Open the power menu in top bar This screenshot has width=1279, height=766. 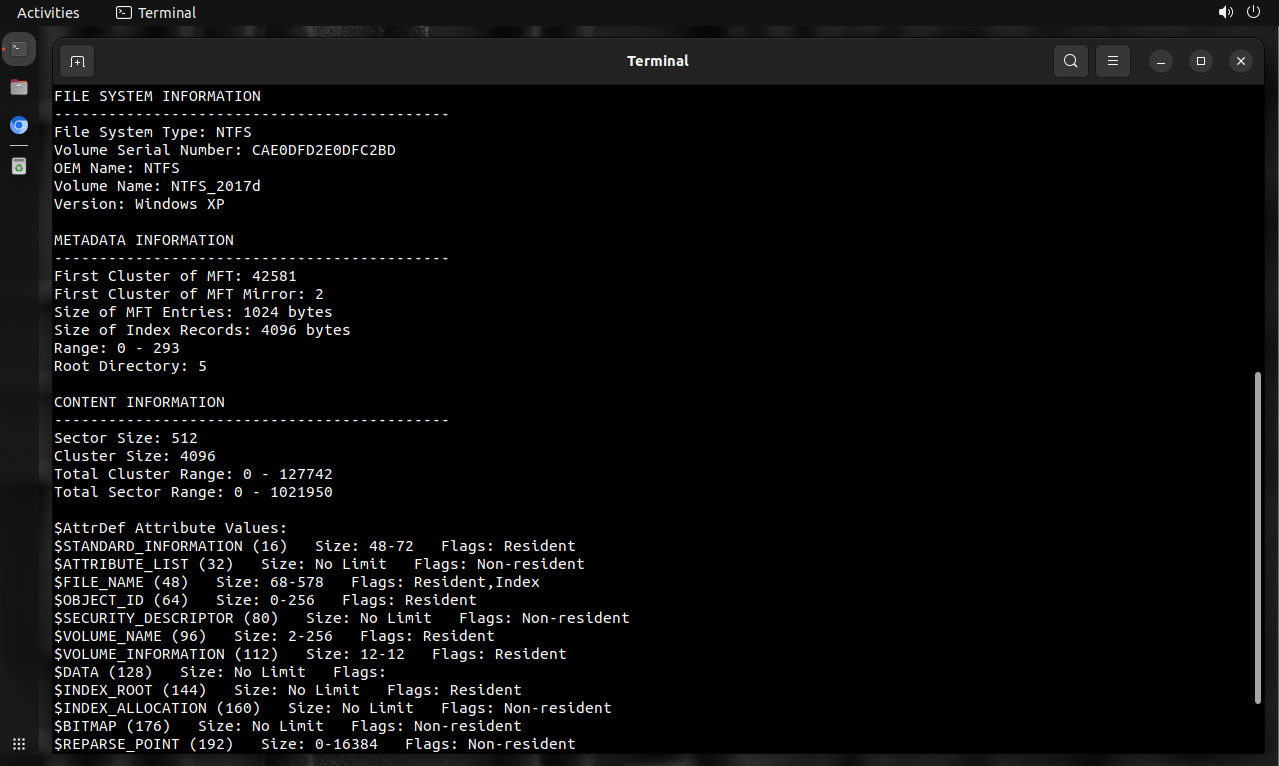pos(1254,13)
